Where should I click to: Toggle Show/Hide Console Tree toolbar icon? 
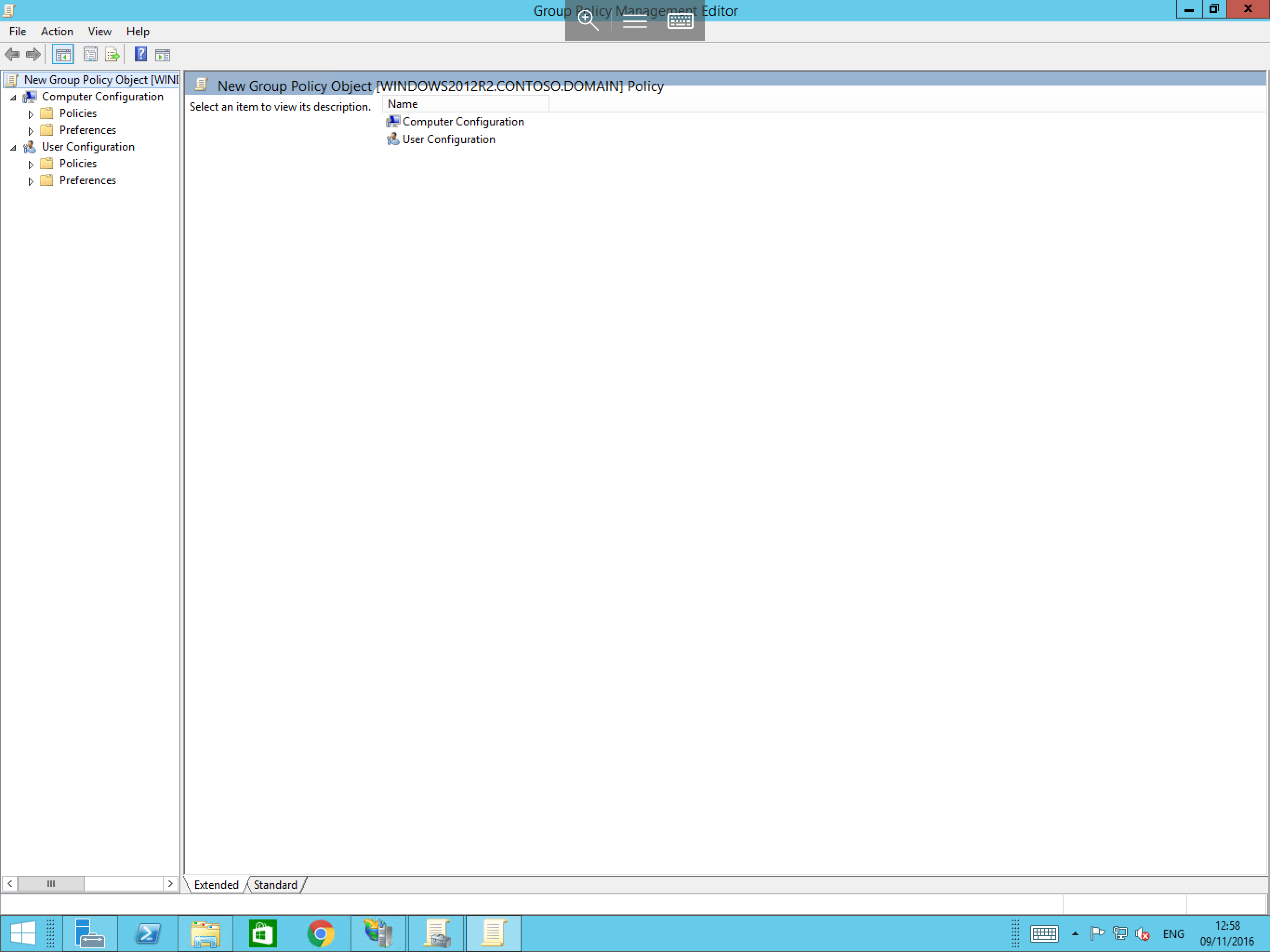coord(63,54)
